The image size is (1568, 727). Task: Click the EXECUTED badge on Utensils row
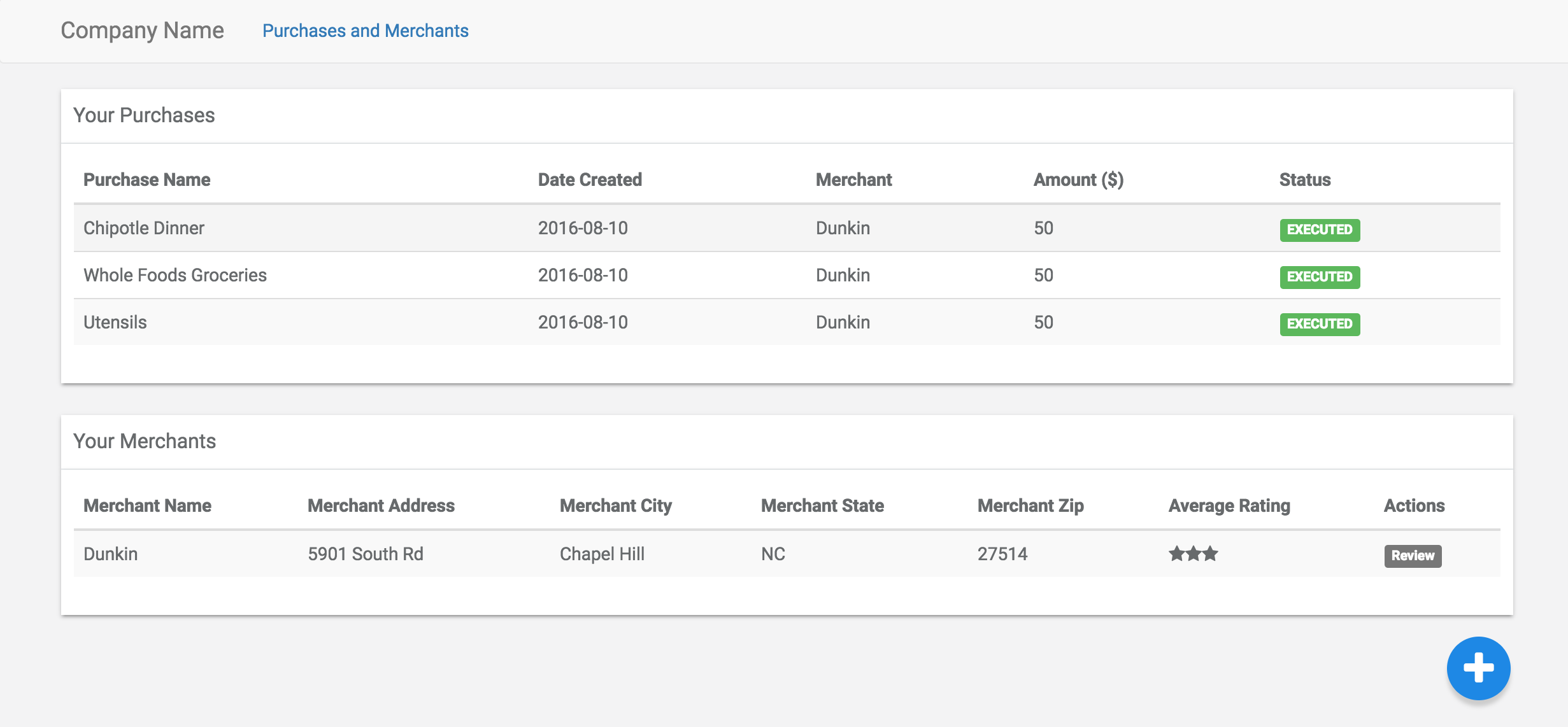pyautogui.click(x=1320, y=324)
